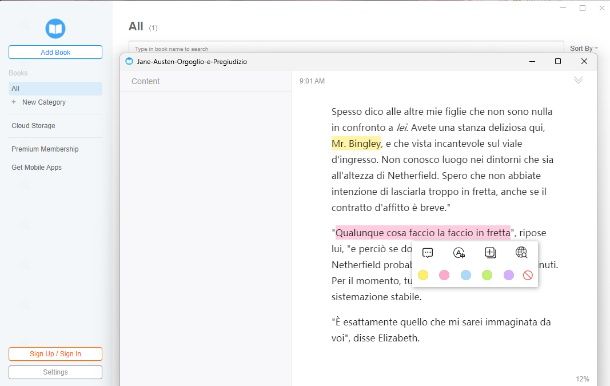610x386 pixels.
Task: Click the translate text icon in popup
Action: 459,253
